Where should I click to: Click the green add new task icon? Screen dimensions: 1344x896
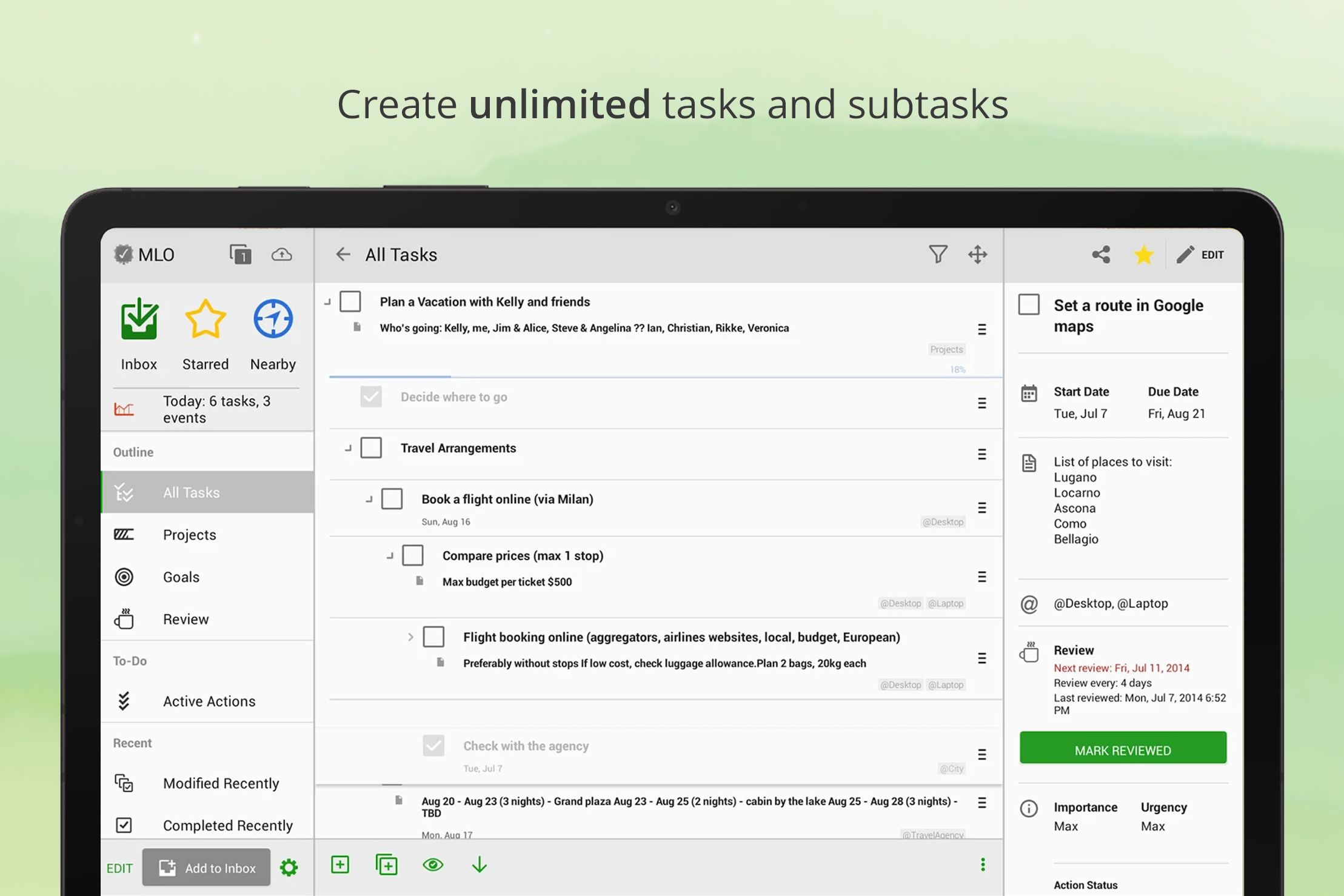340,864
